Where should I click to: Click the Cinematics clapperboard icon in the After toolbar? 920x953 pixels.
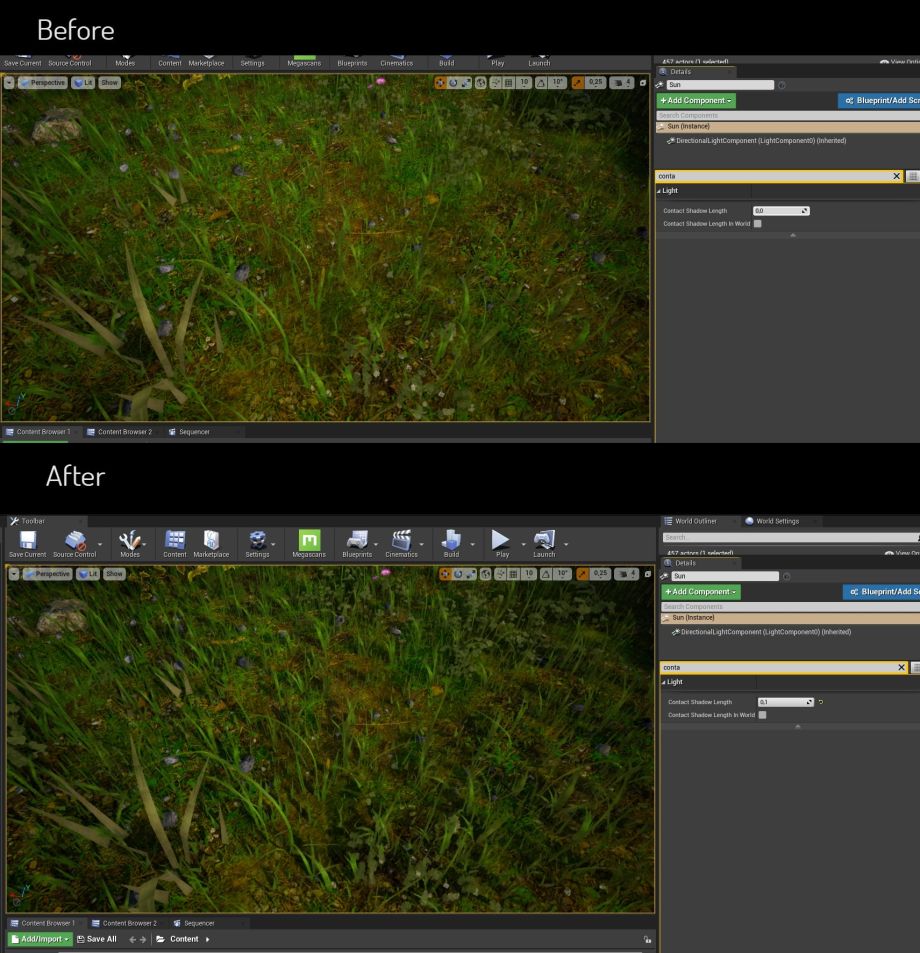(x=400, y=539)
